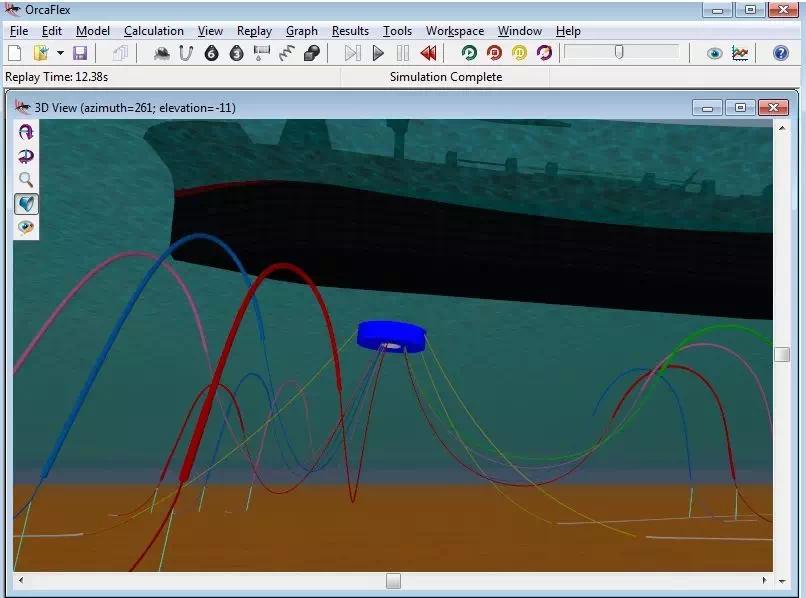Open the Calculation menu
The height and width of the screenshot is (598, 806).
(154, 31)
